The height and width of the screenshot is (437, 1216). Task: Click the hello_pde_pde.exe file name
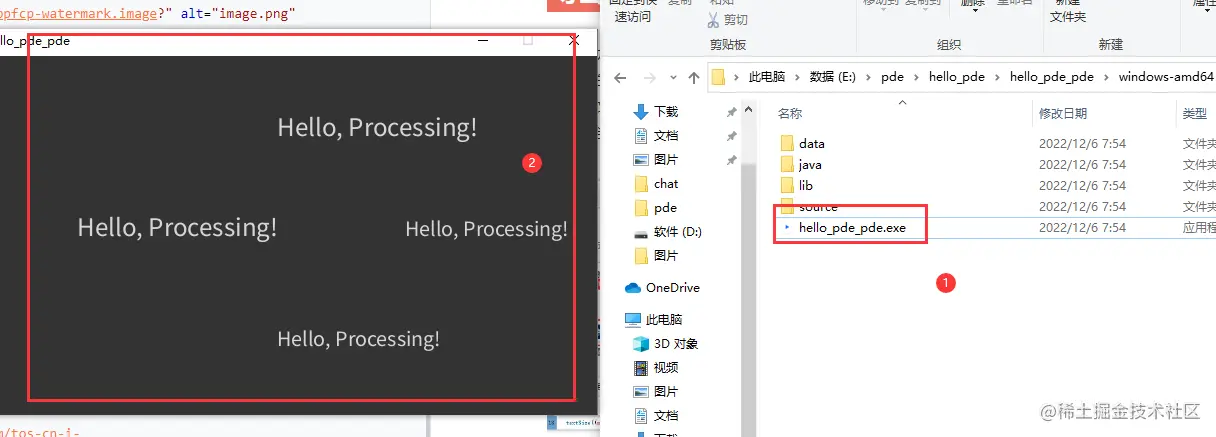point(852,227)
